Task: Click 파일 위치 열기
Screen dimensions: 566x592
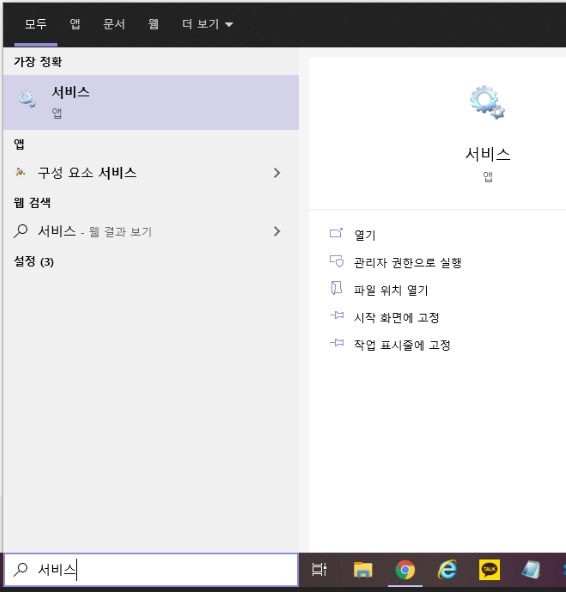Action: [391, 290]
